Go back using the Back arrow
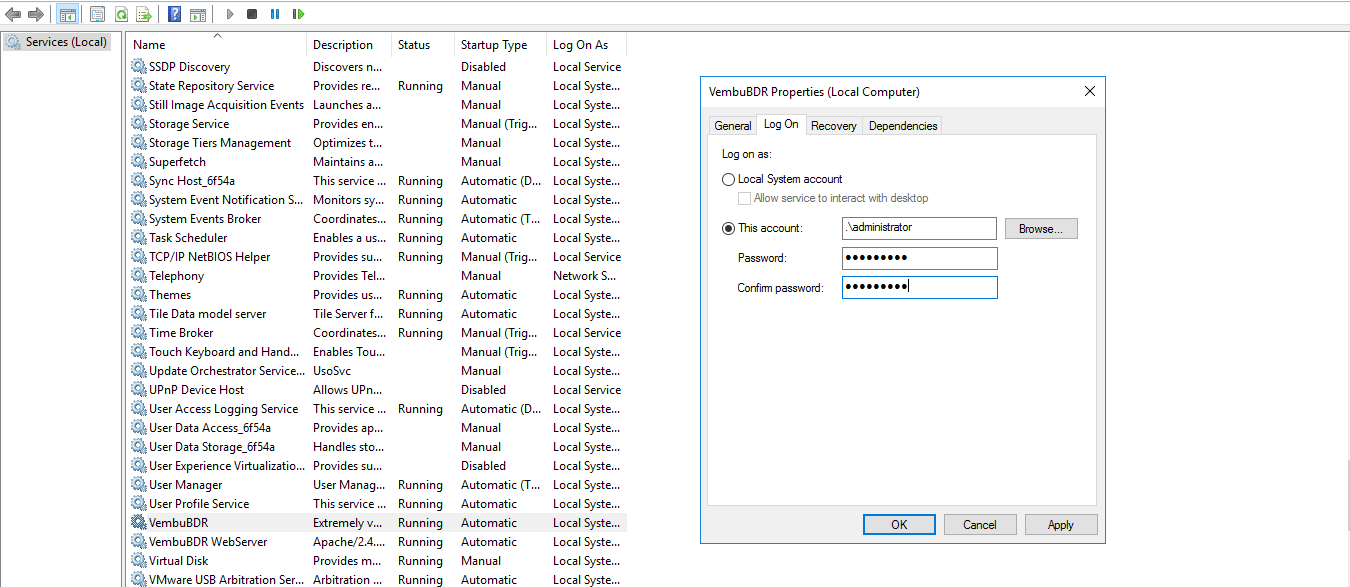This screenshot has width=1350, height=587. (x=13, y=14)
